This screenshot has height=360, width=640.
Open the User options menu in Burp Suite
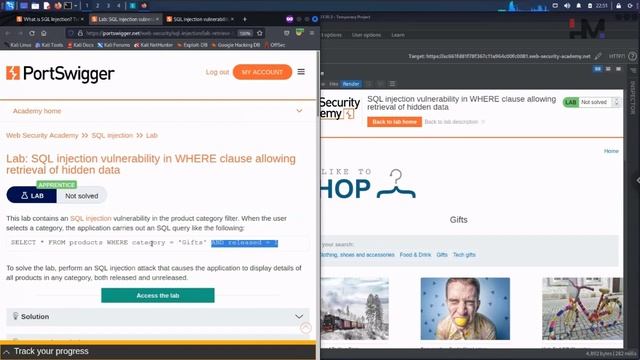point(366,35)
